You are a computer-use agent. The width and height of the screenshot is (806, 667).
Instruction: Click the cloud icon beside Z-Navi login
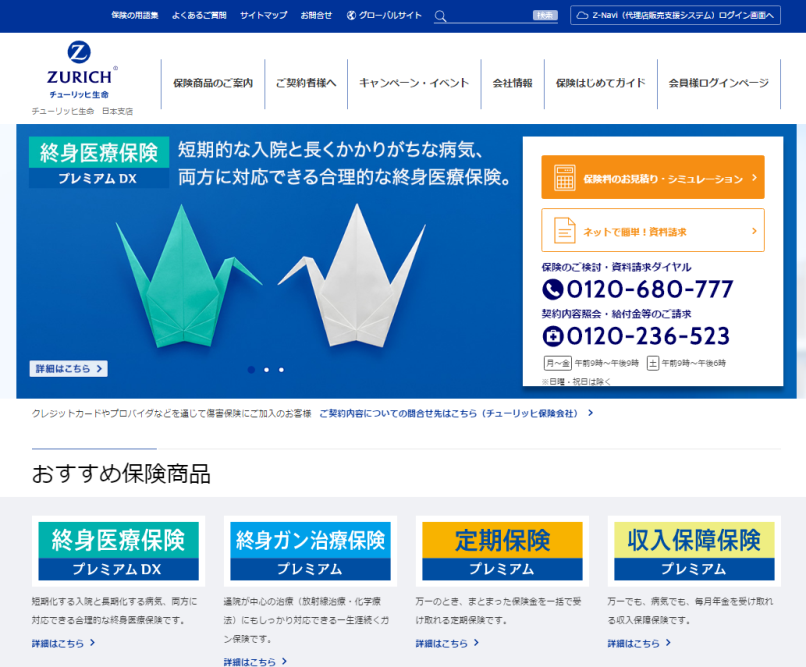click(x=582, y=15)
